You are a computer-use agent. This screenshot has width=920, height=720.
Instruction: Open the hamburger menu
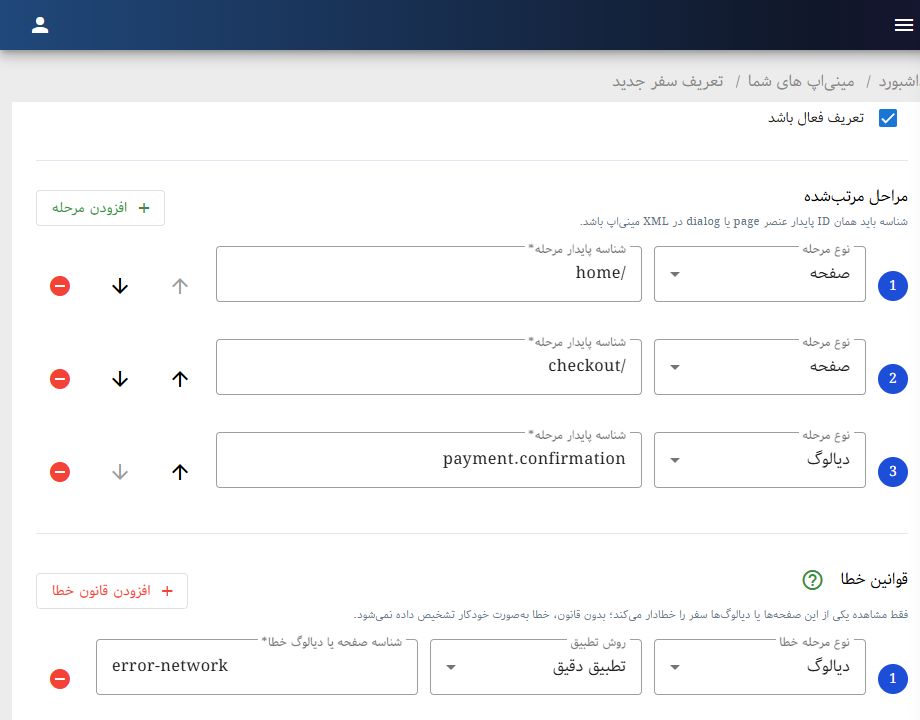(x=904, y=25)
